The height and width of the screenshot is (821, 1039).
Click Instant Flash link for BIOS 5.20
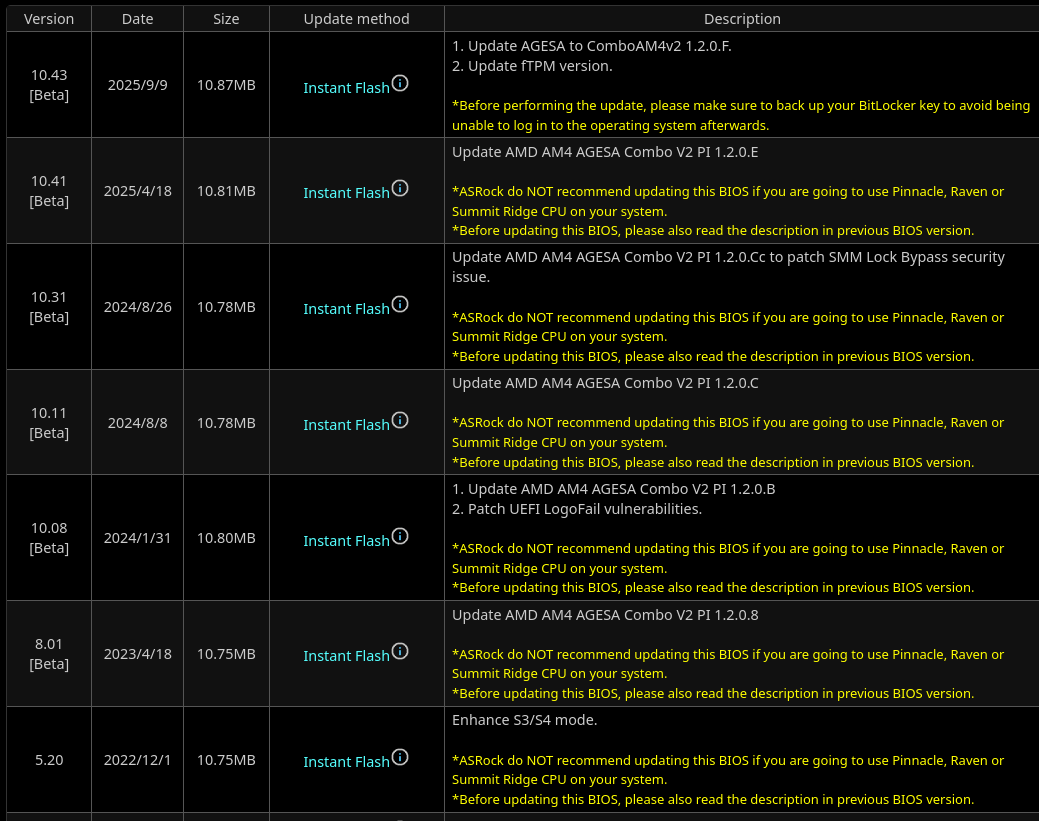pyautogui.click(x=346, y=762)
